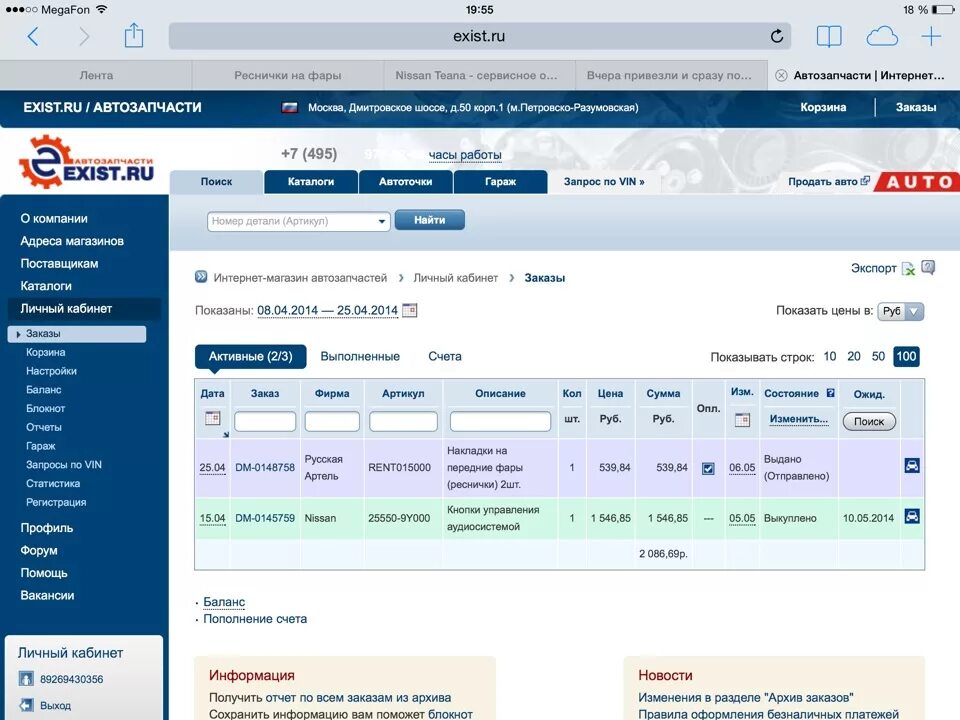
Task: Focus the Заказ filter field
Action: (265, 421)
